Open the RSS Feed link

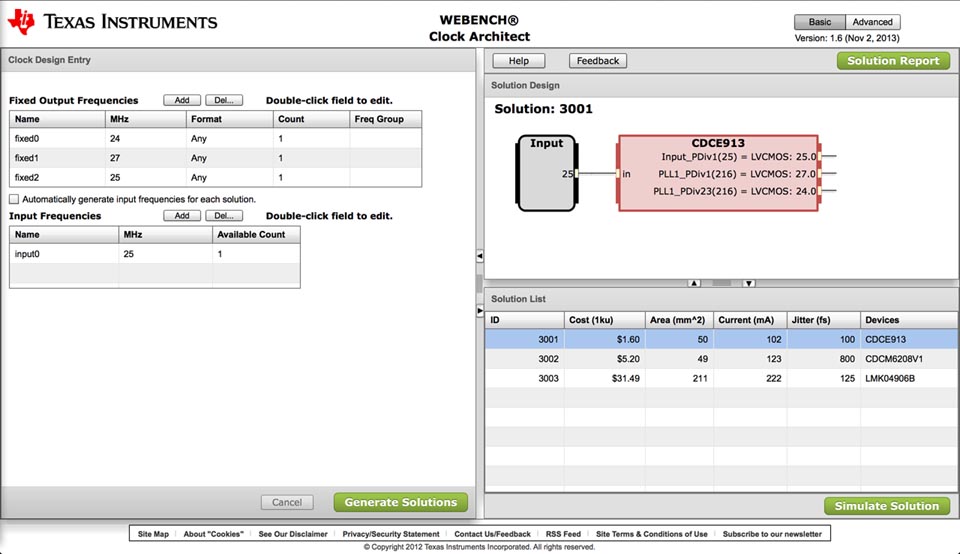pos(563,534)
